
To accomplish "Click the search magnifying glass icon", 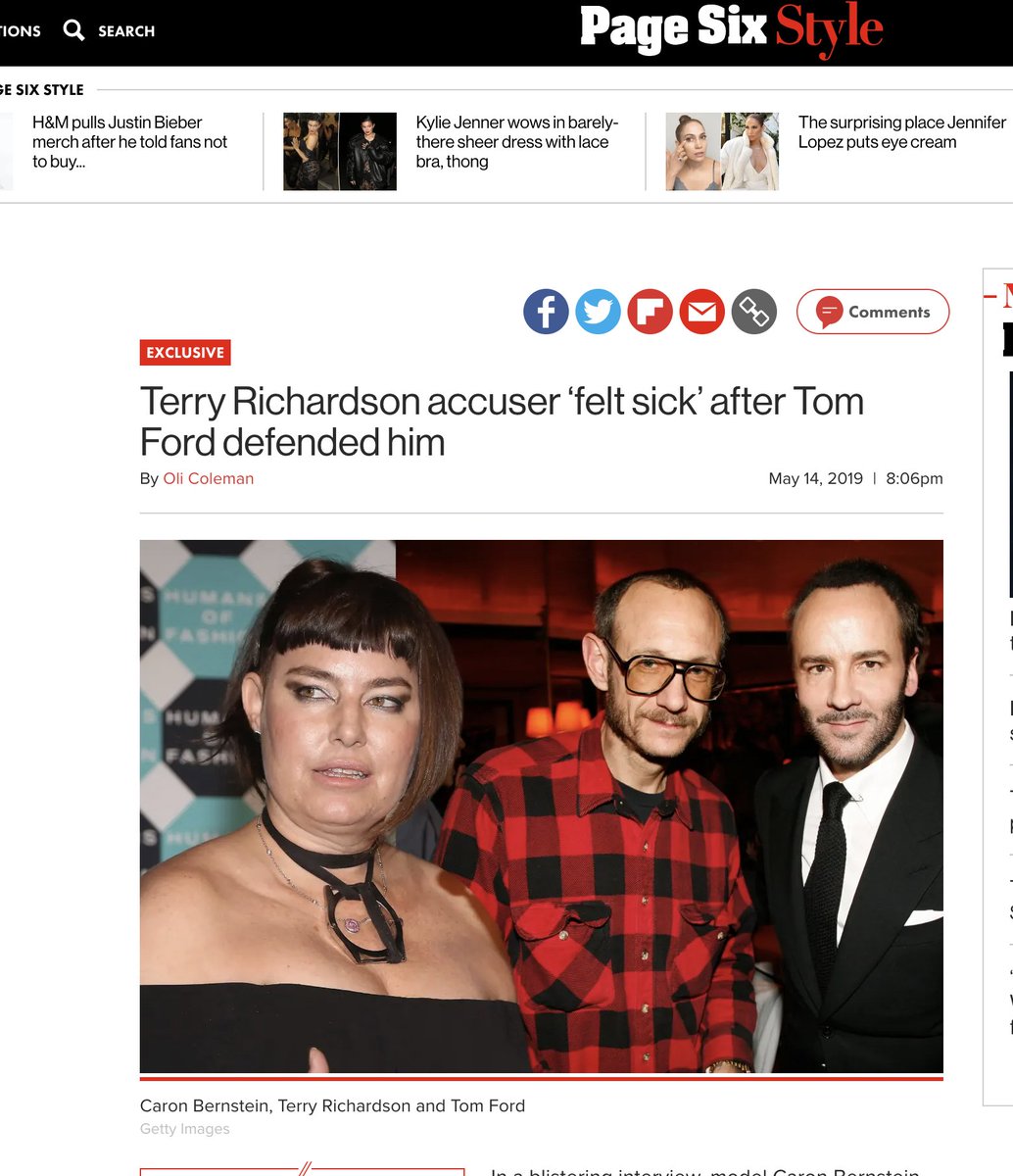I will pos(73,30).
